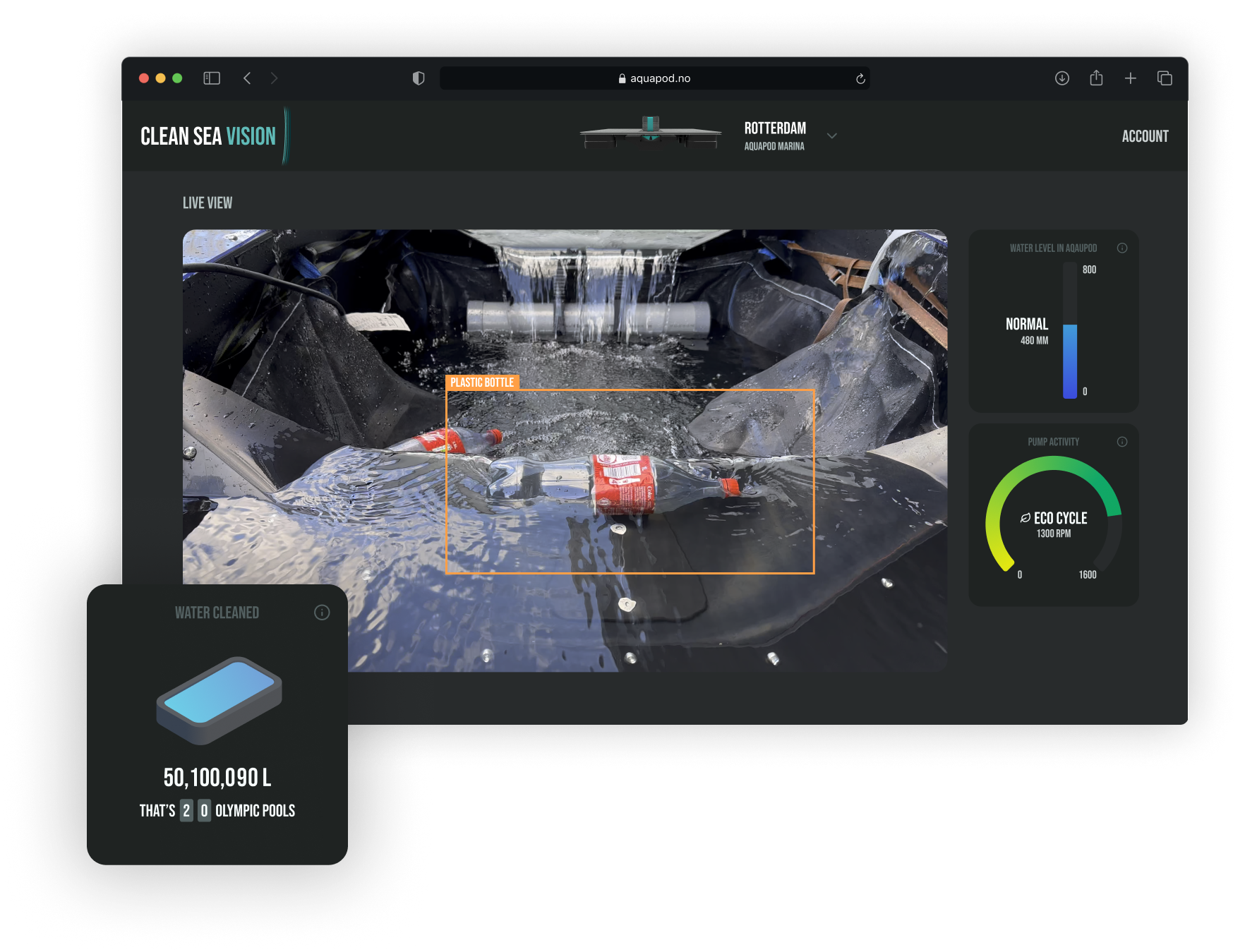Select the Rotterdam Aquapod Marina label
Image resolution: width=1245 pixels, height=952 pixels.
(775, 135)
